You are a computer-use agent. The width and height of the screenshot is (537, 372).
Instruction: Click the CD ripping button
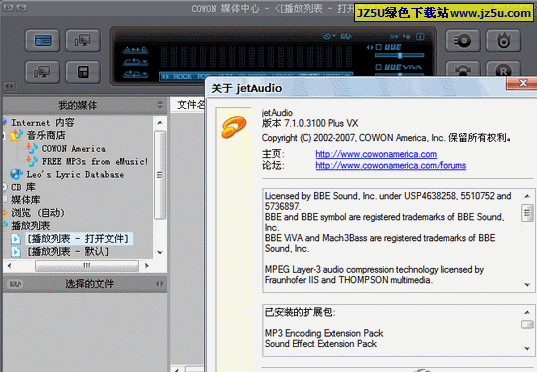[463, 41]
